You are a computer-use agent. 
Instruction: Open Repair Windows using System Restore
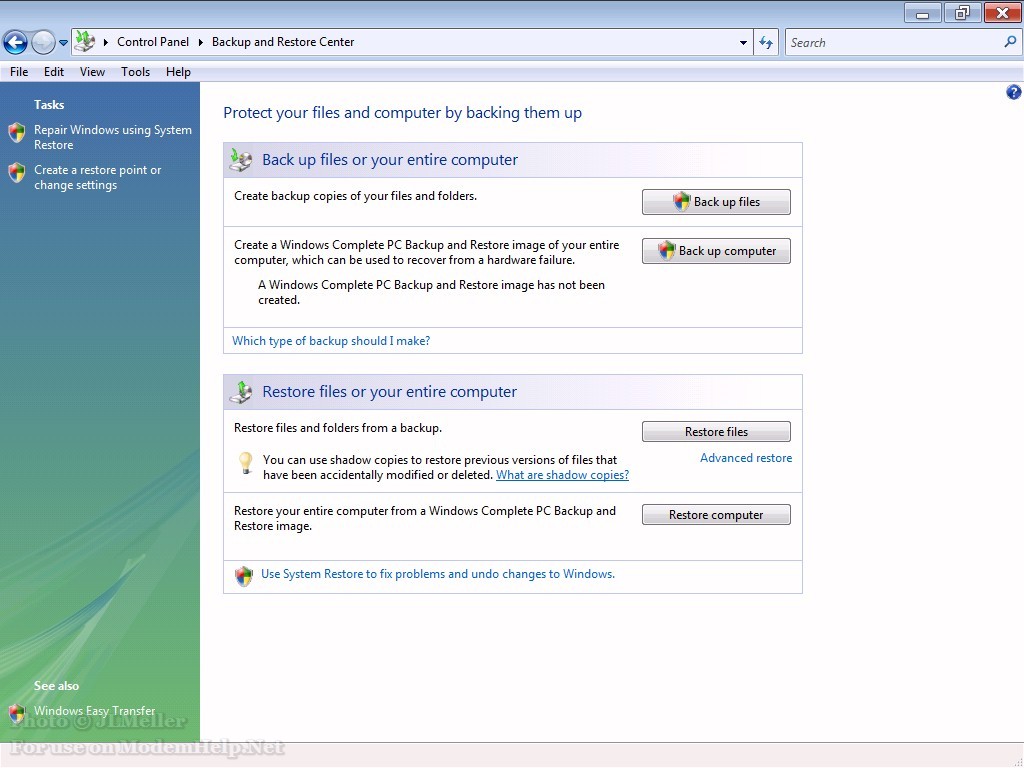pos(113,137)
